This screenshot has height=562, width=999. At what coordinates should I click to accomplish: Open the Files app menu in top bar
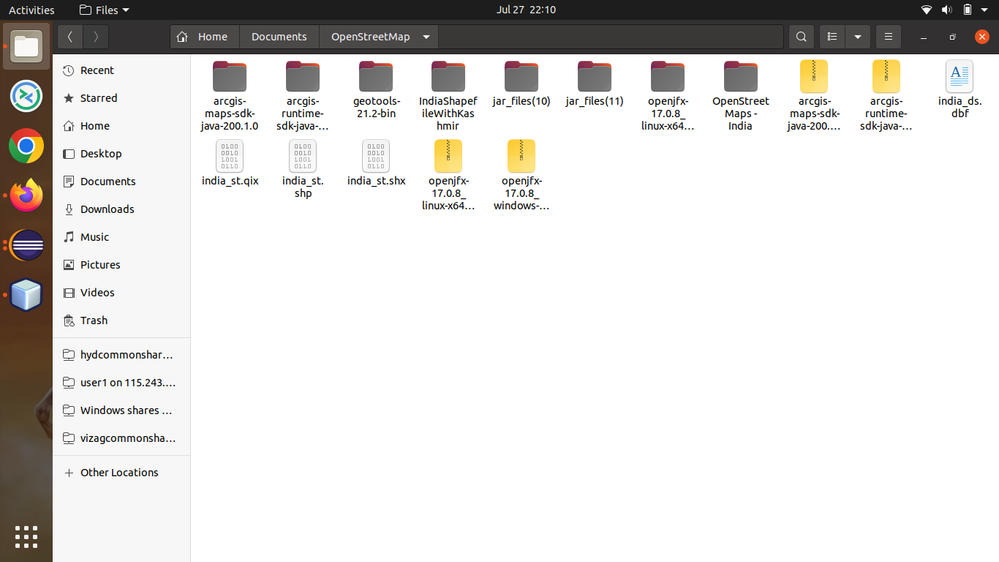point(104,10)
